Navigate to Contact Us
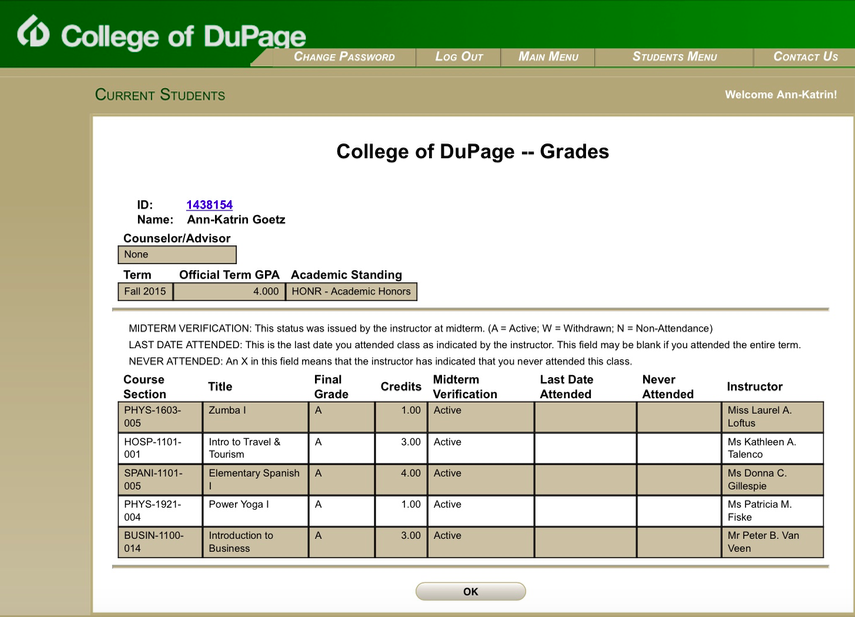Screen dimensions: 855x617 click(x=805, y=57)
